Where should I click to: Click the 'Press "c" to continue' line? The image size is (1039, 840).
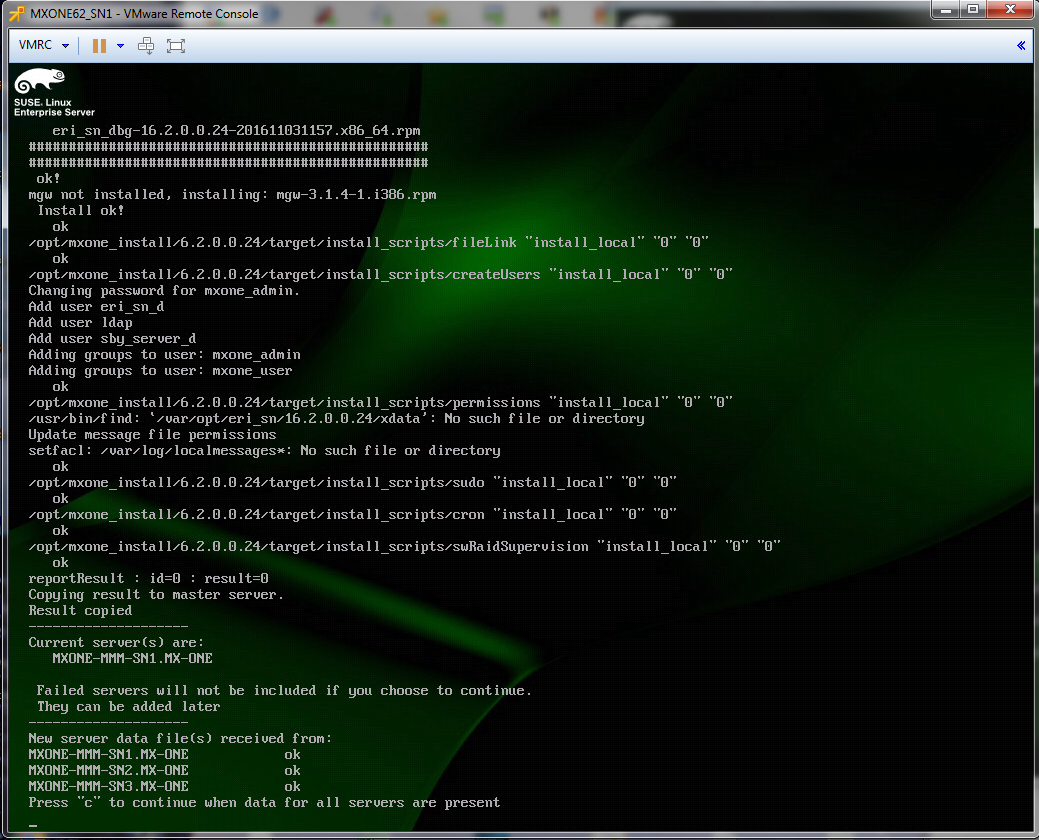[264, 802]
